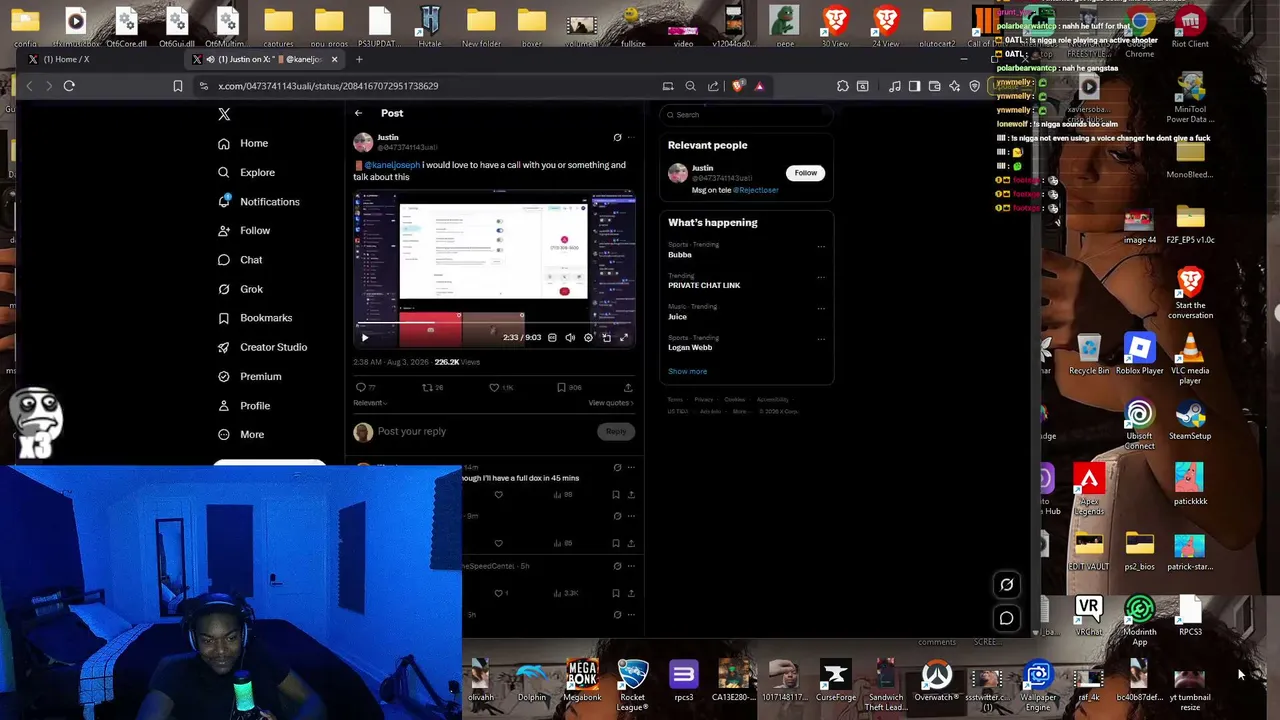Toggle picture-in-picture on the video
The image size is (1280, 720).
606,338
